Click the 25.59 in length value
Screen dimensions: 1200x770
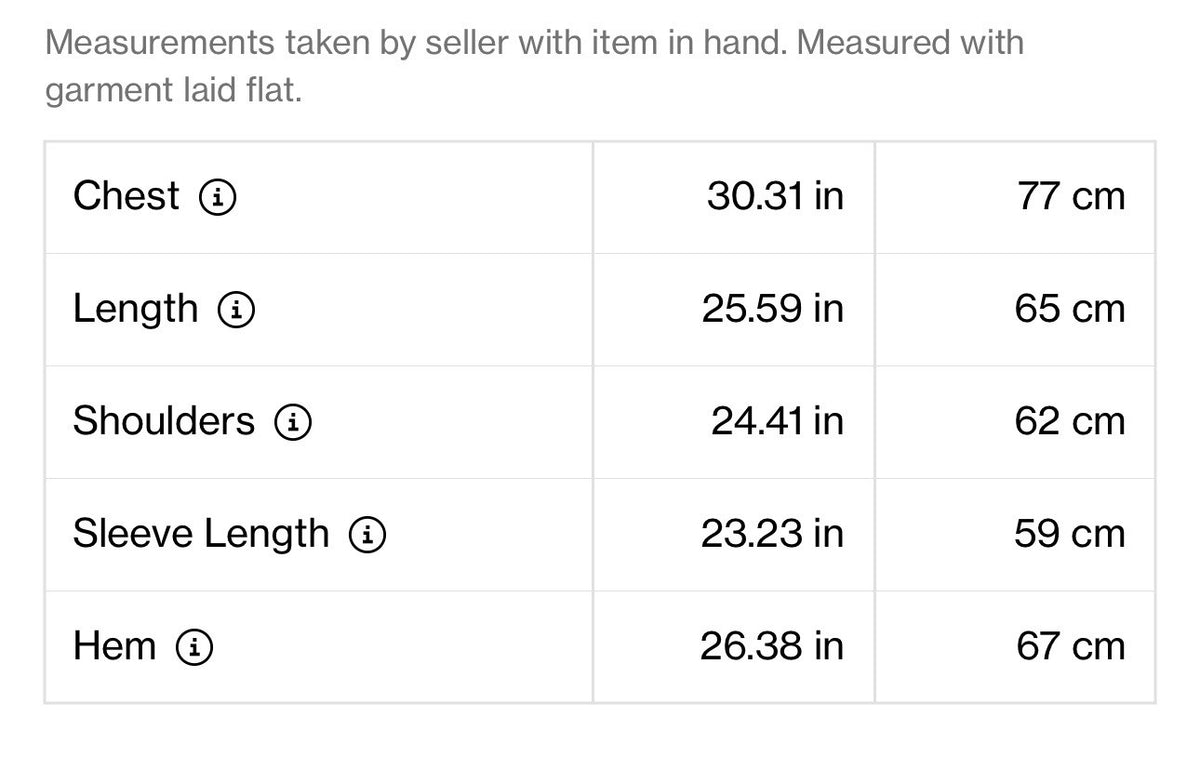click(772, 309)
